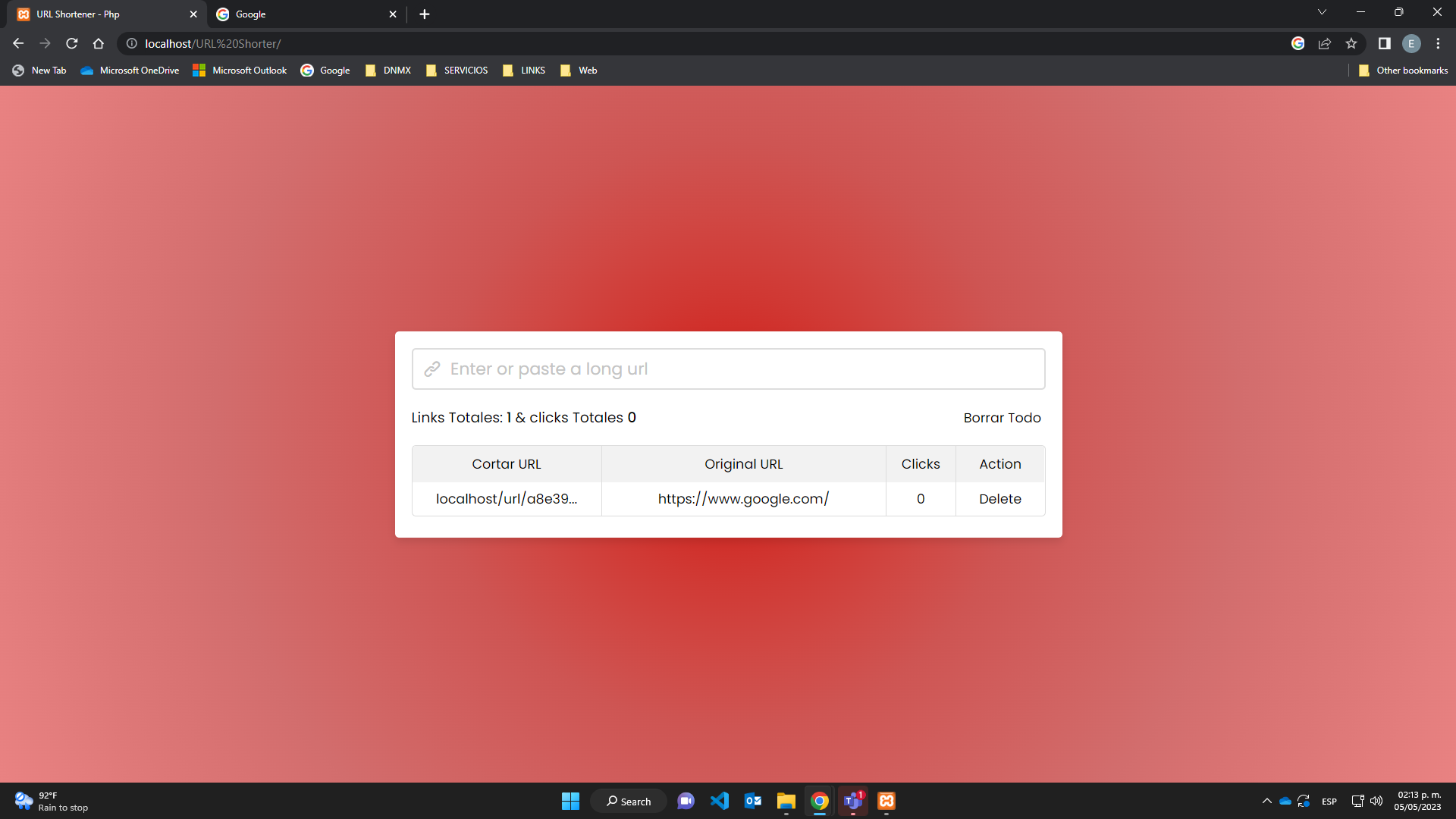Click the browser home icon

pyautogui.click(x=99, y=43)
